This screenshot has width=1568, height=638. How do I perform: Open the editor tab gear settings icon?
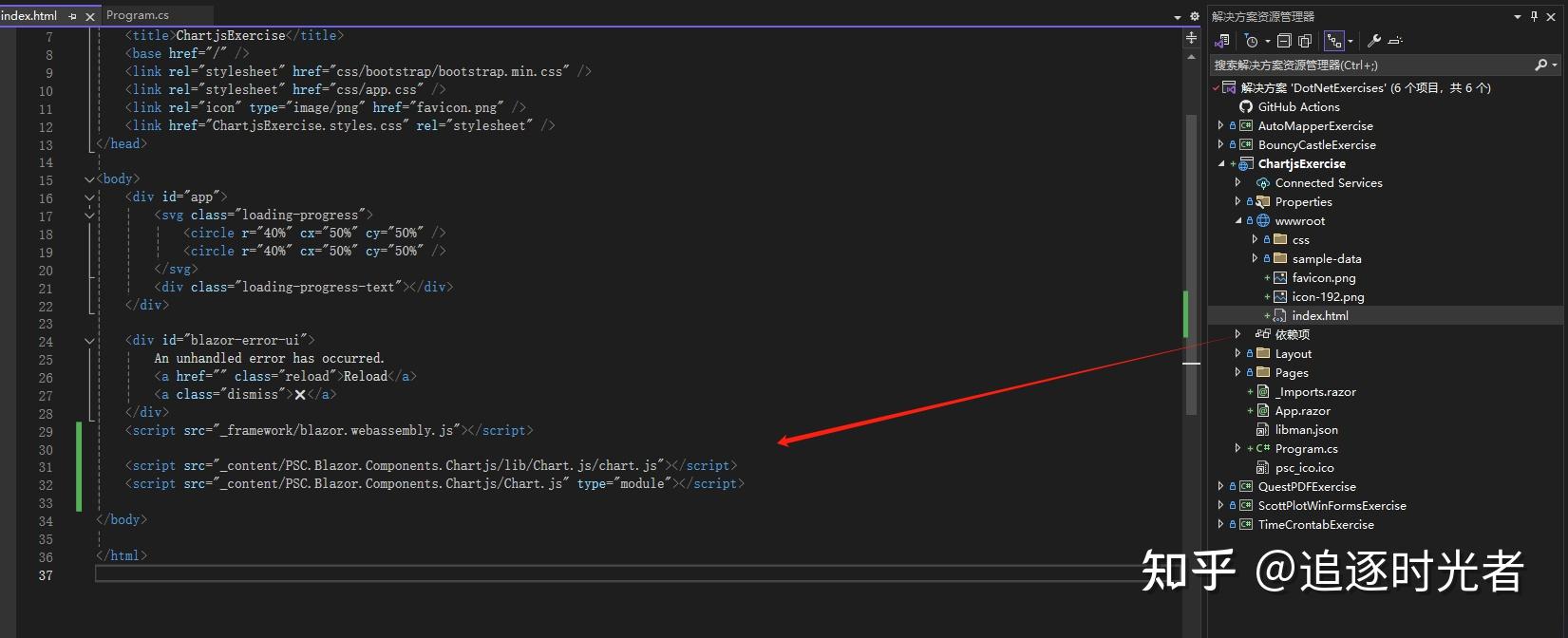[x=1195, y=16]
